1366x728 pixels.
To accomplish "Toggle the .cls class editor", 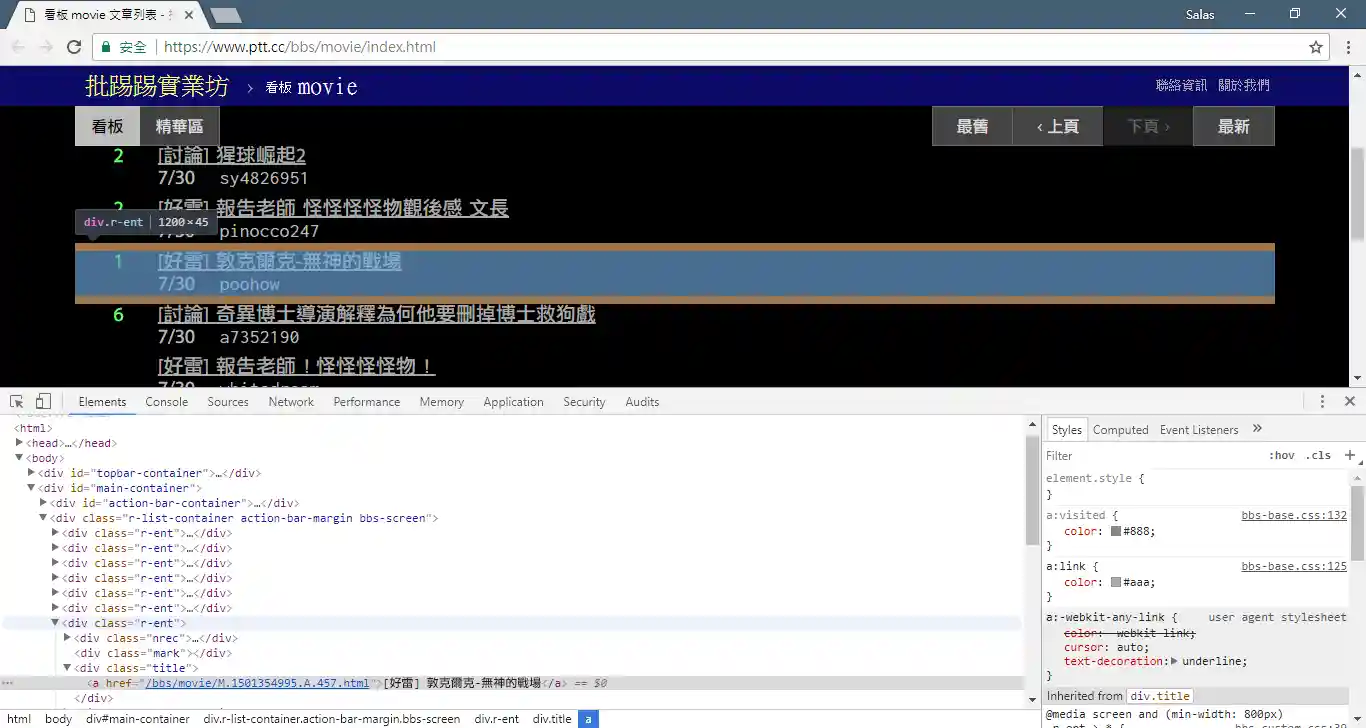I will tap(1317, 455).
